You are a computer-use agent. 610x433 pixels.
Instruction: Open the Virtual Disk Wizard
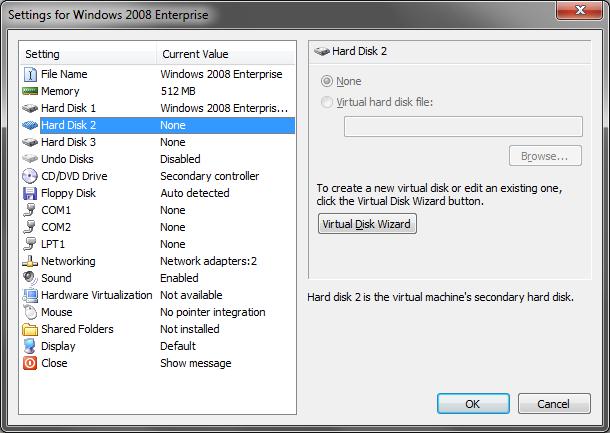click(367, 224)
